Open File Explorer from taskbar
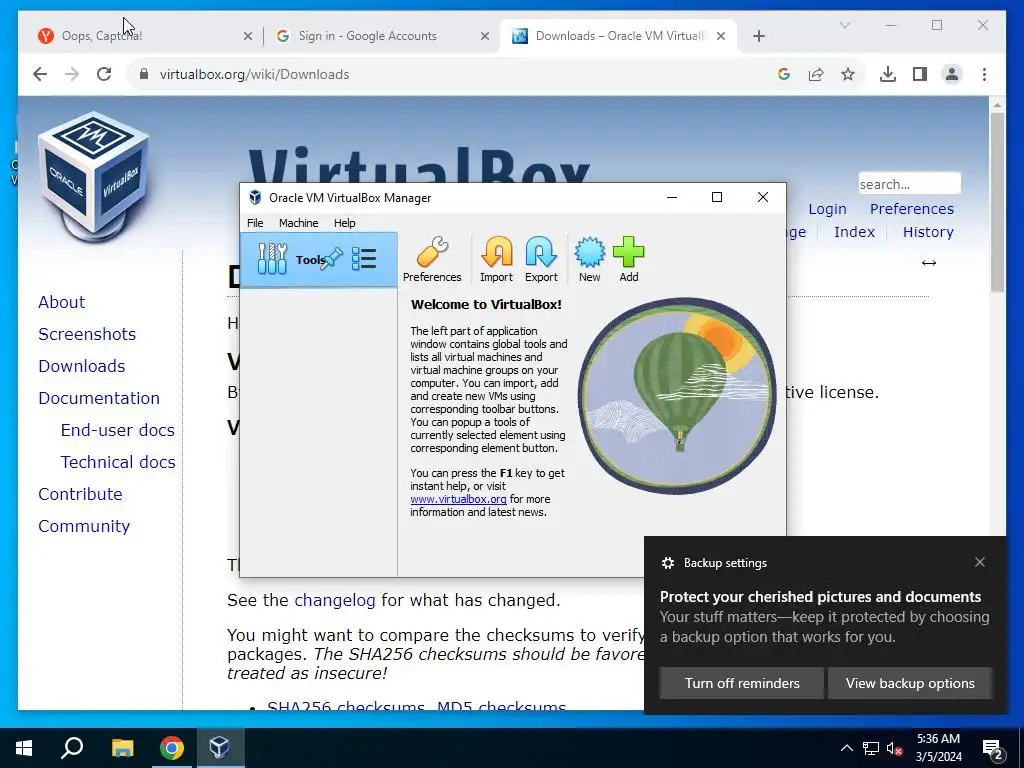The height and width of the screenshot is (768, 1024). 122,748
